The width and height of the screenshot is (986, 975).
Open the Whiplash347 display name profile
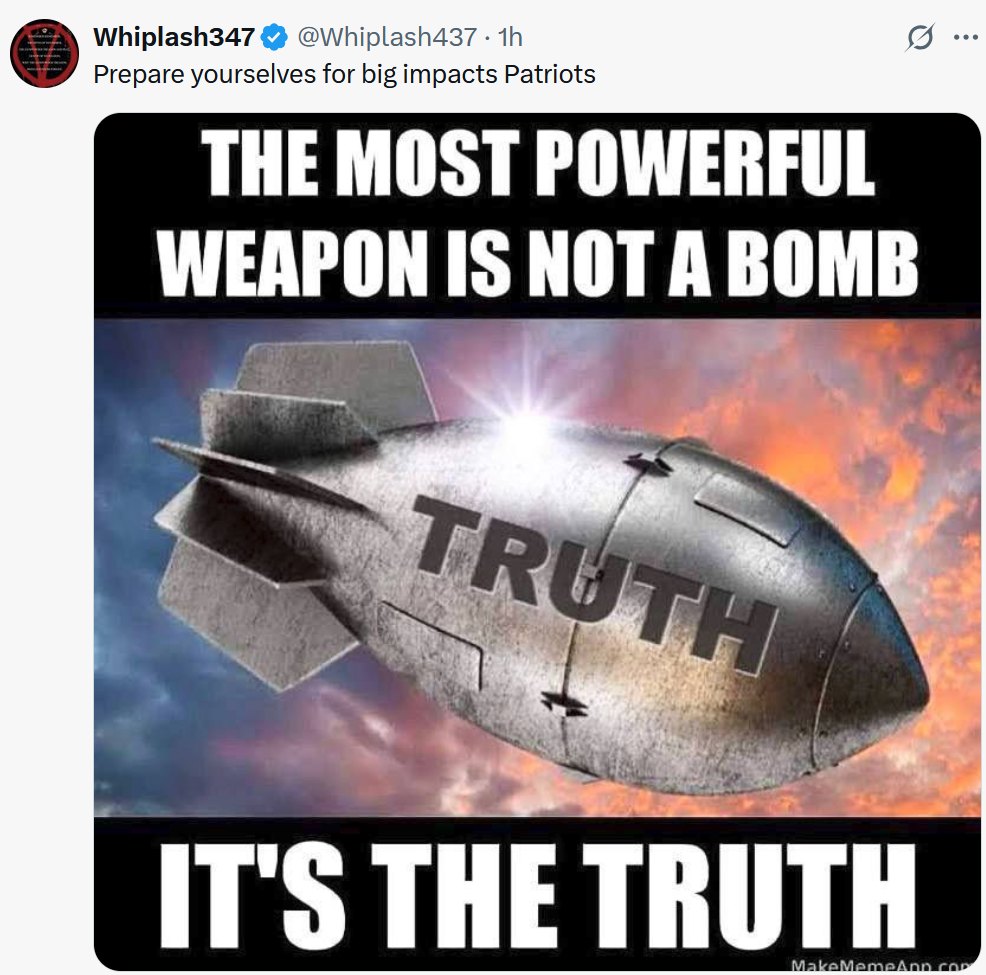click(174, 37)
